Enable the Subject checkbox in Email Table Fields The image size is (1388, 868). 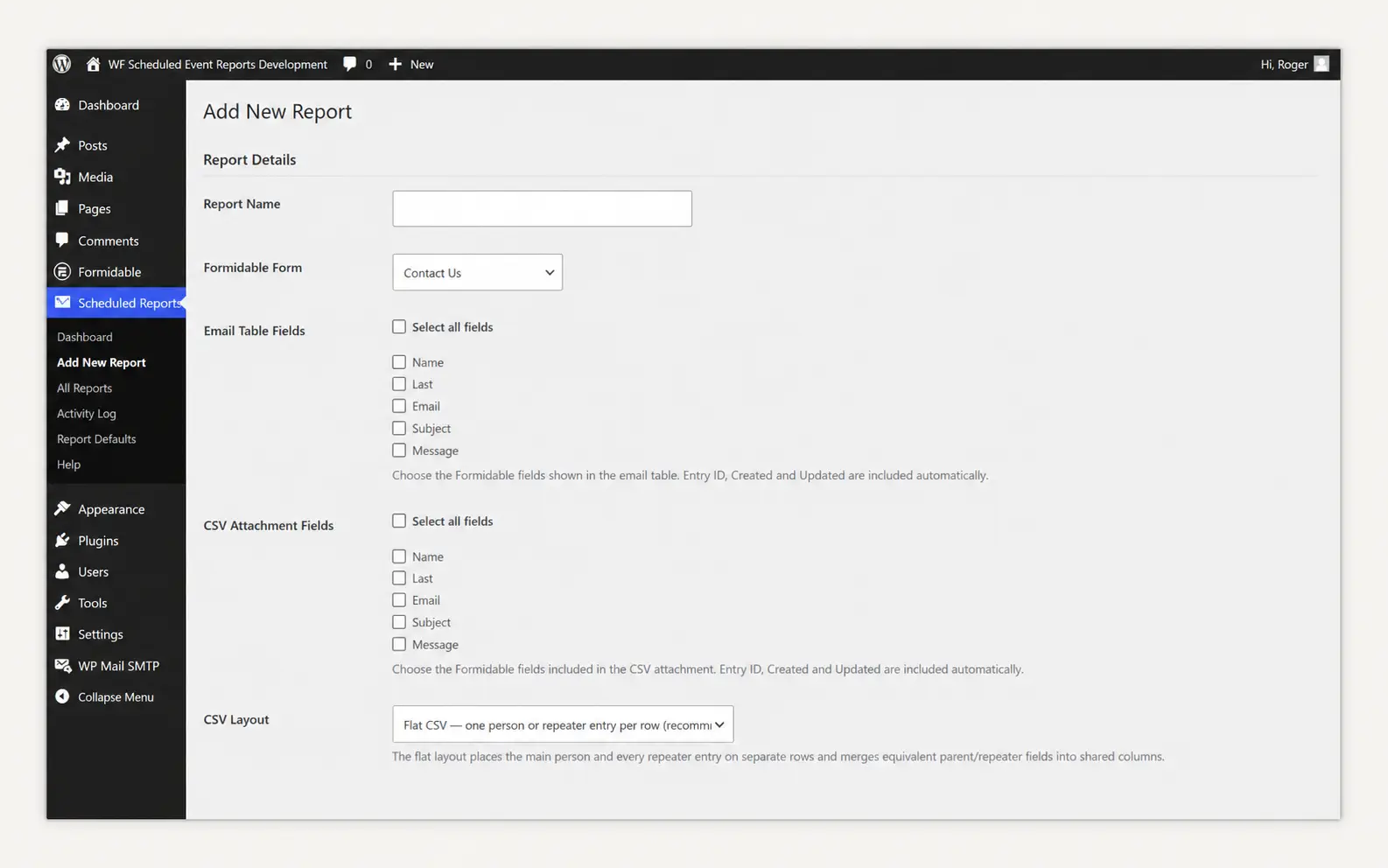pos(399,428)
